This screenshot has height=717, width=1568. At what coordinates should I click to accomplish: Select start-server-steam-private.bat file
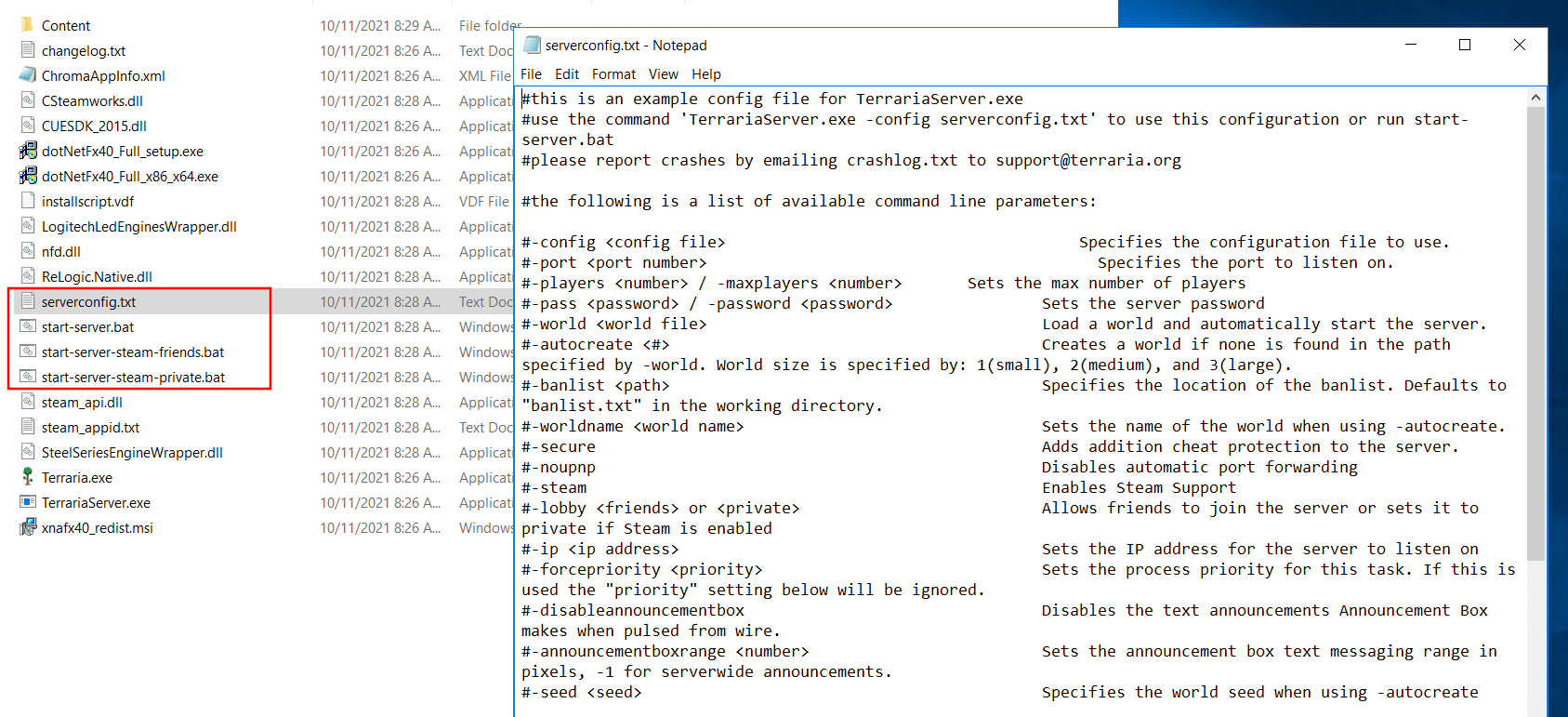point(133,378)
